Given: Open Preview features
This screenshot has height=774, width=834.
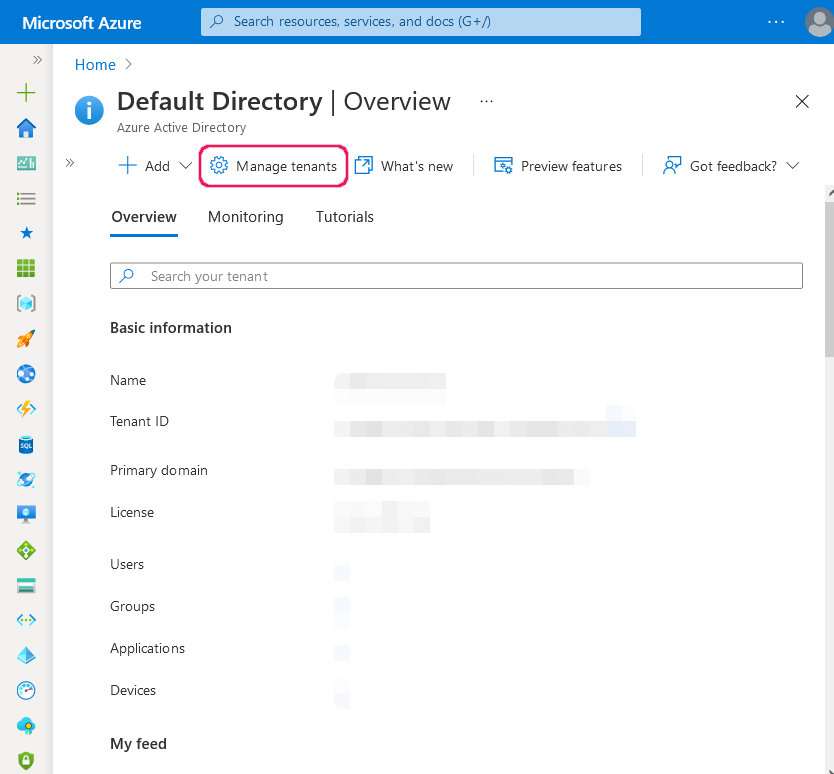Looking at the screenshot, I should click(558, 165).
